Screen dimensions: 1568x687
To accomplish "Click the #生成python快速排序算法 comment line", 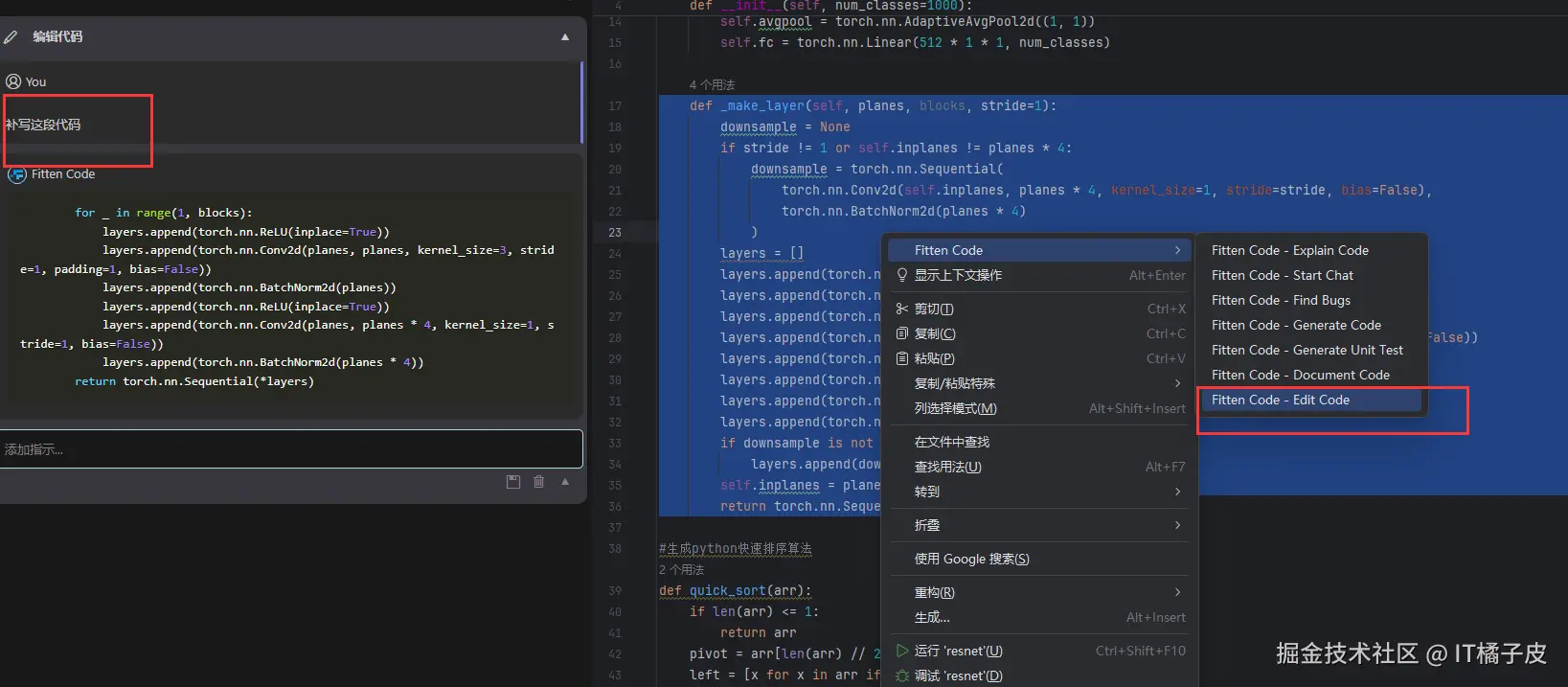I will click(x=736, y=549).
